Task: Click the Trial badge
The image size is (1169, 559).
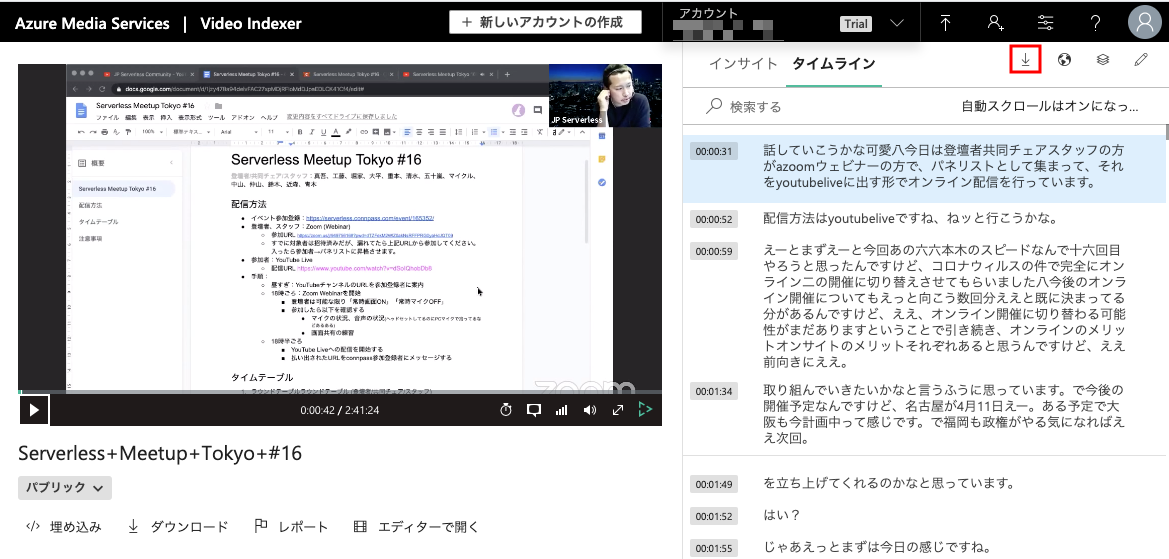Action: (855, 24)
